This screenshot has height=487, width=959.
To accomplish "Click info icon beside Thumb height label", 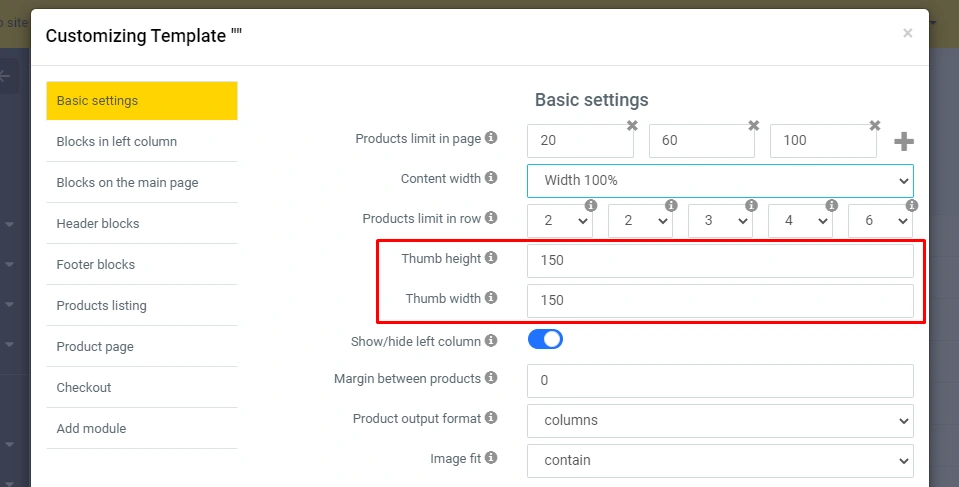I will [491, 258].
